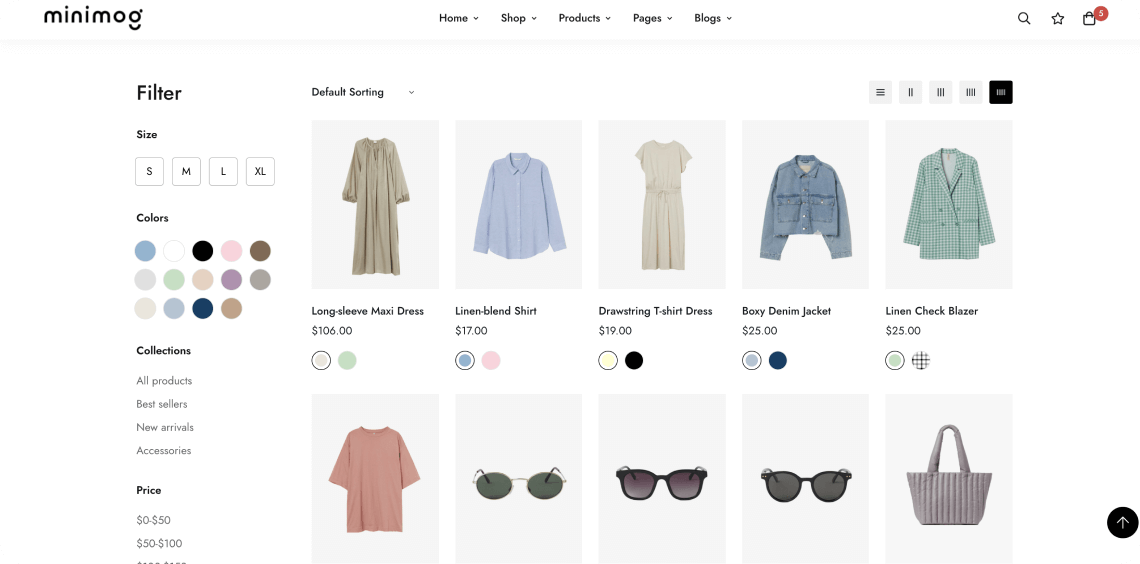1140x564 pixels.
Task: Switch to two-column grid view
Action: (x=910, y=92)
